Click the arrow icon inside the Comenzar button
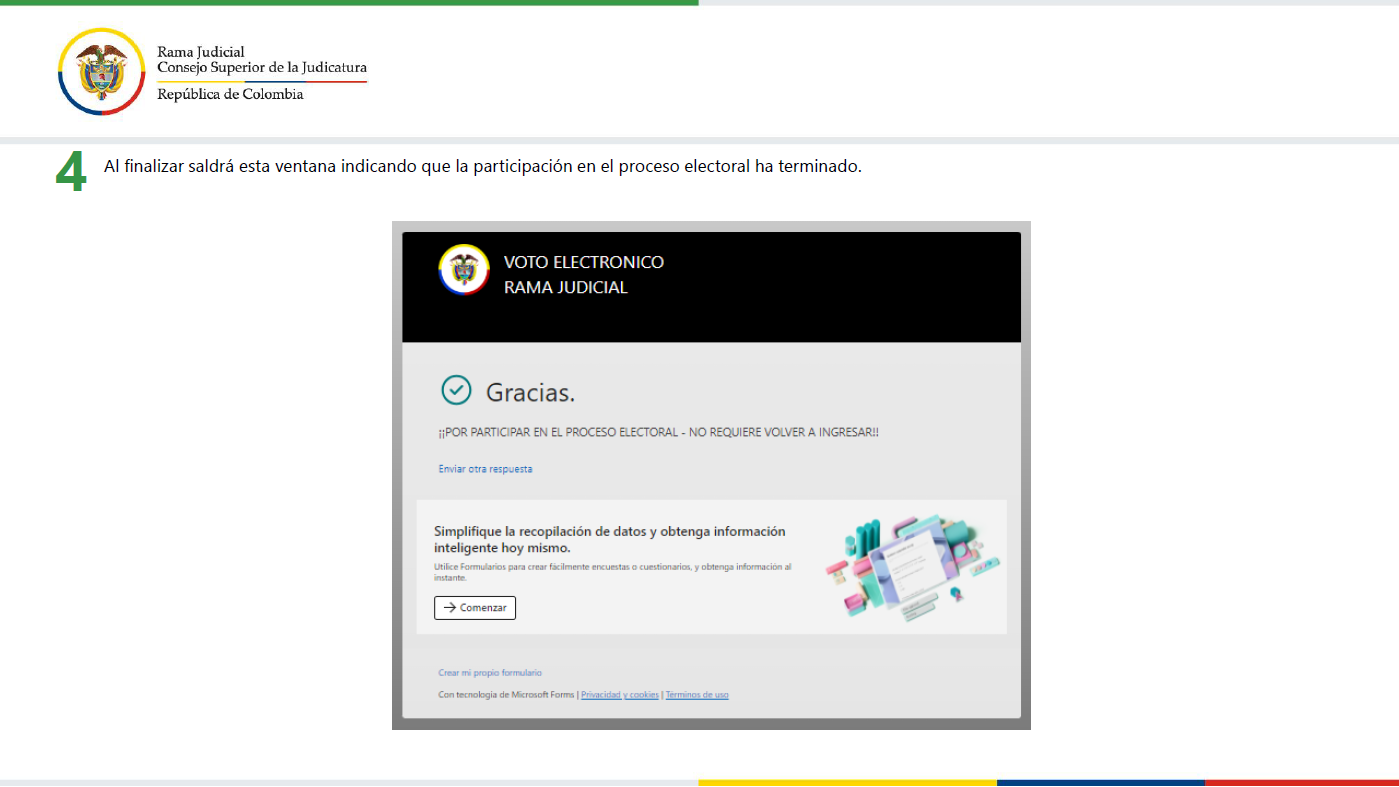 coord(450,608)
